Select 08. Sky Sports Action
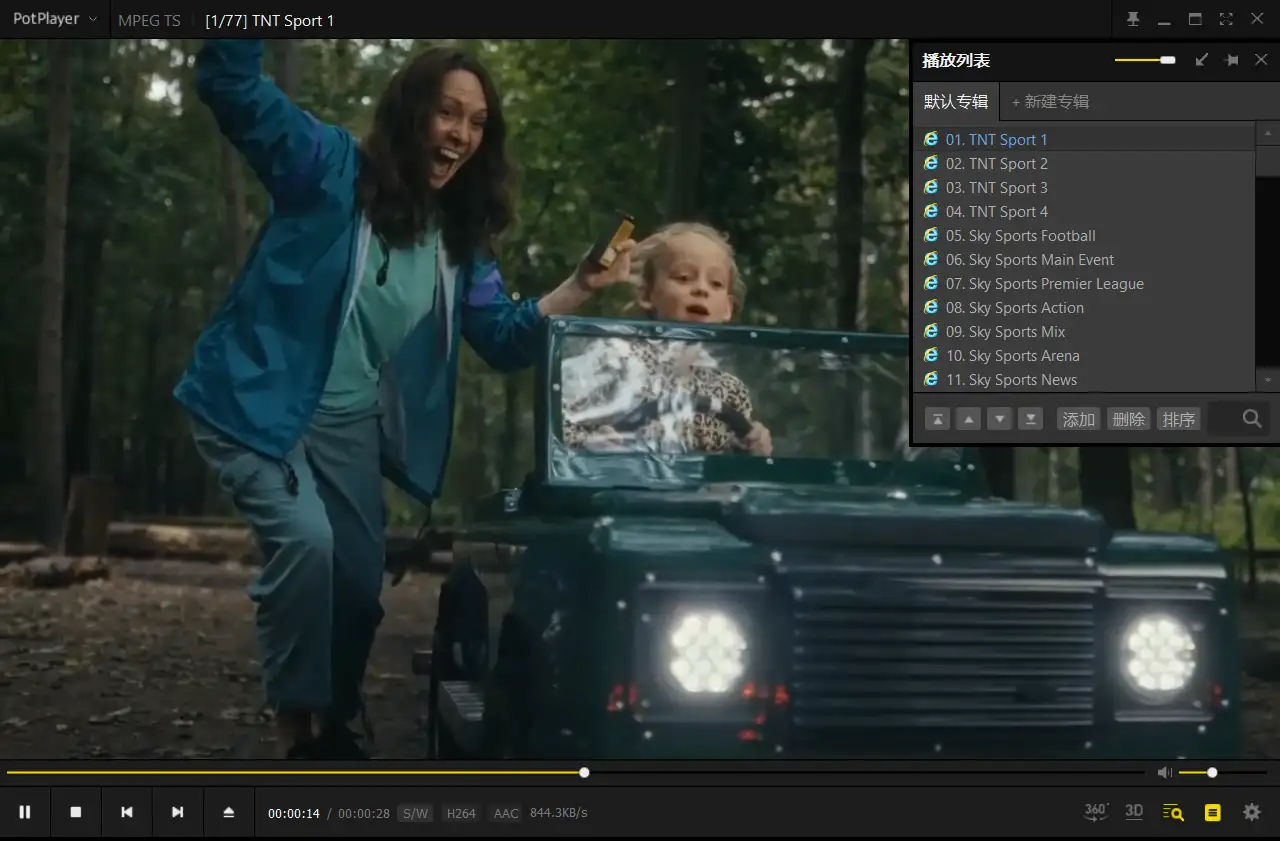 click(1084, 308)
